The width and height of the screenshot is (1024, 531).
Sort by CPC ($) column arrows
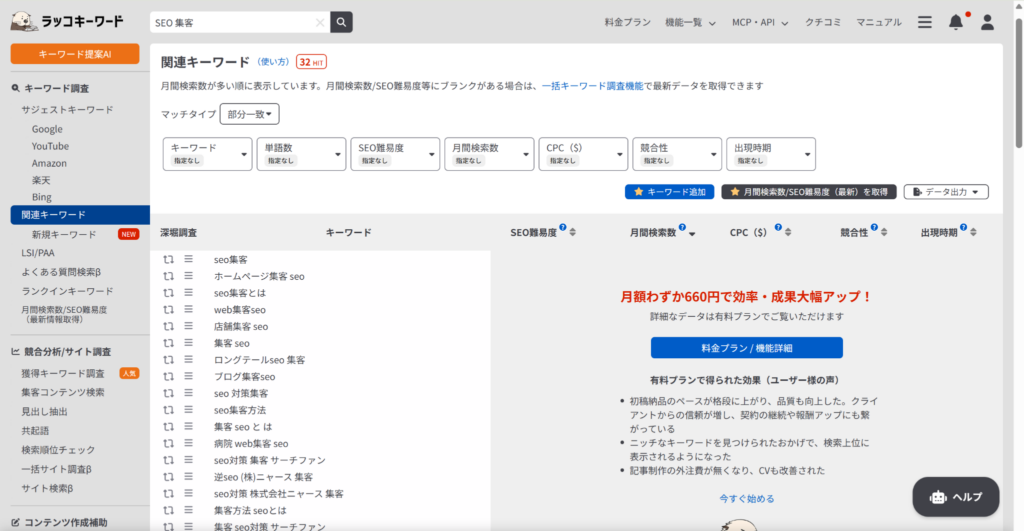tap(788, 233)
